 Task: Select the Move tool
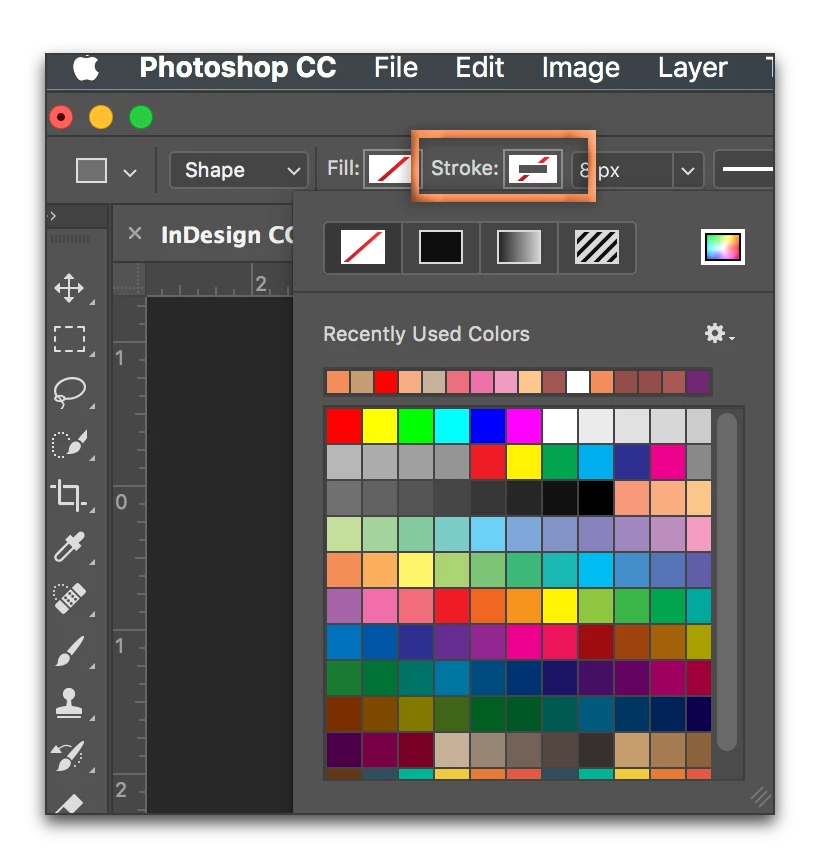69,288
